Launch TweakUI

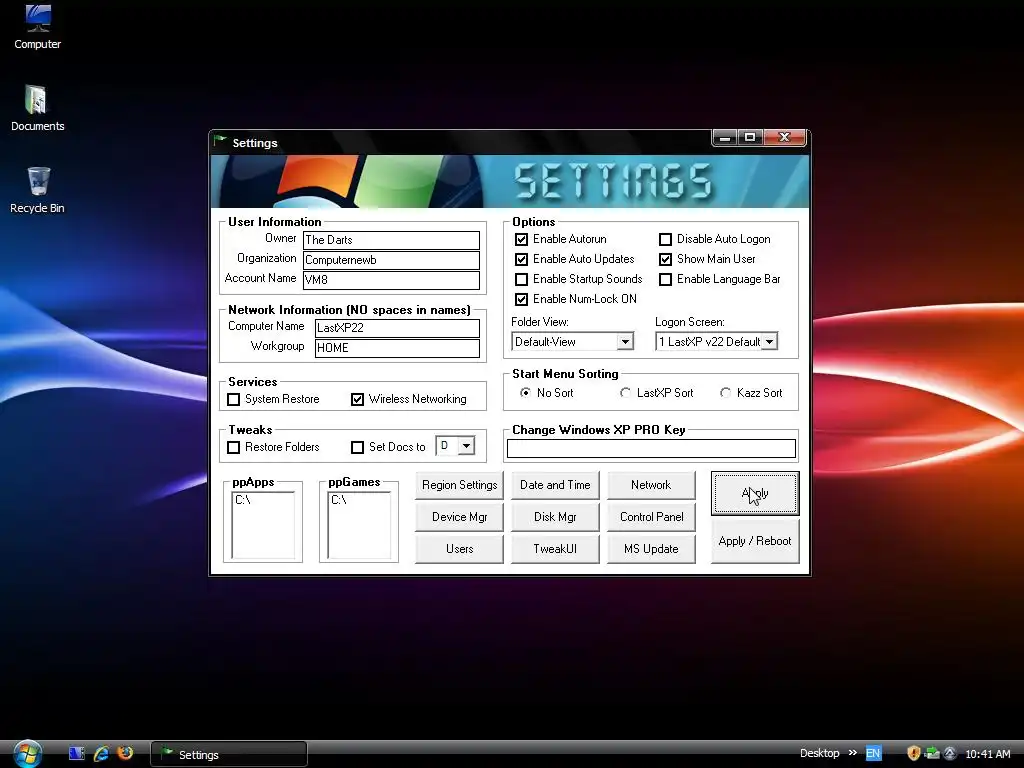pos(555,549)
